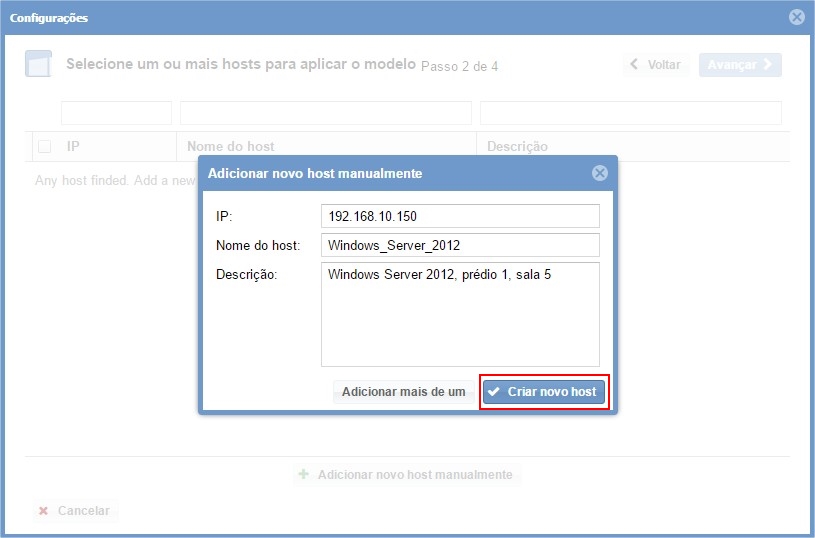Image resolution: width=815 pixels, height=538 pixels.
Task: Sort by the IP column header
Action: click(x=74, y=147)
